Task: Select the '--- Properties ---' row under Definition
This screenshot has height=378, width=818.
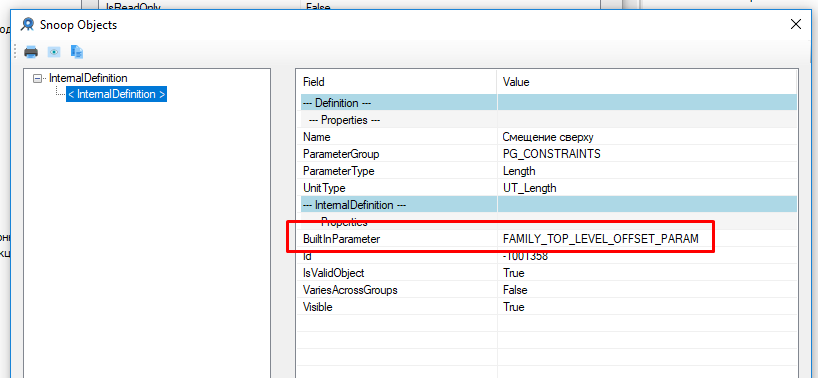Action: point(549,120)
